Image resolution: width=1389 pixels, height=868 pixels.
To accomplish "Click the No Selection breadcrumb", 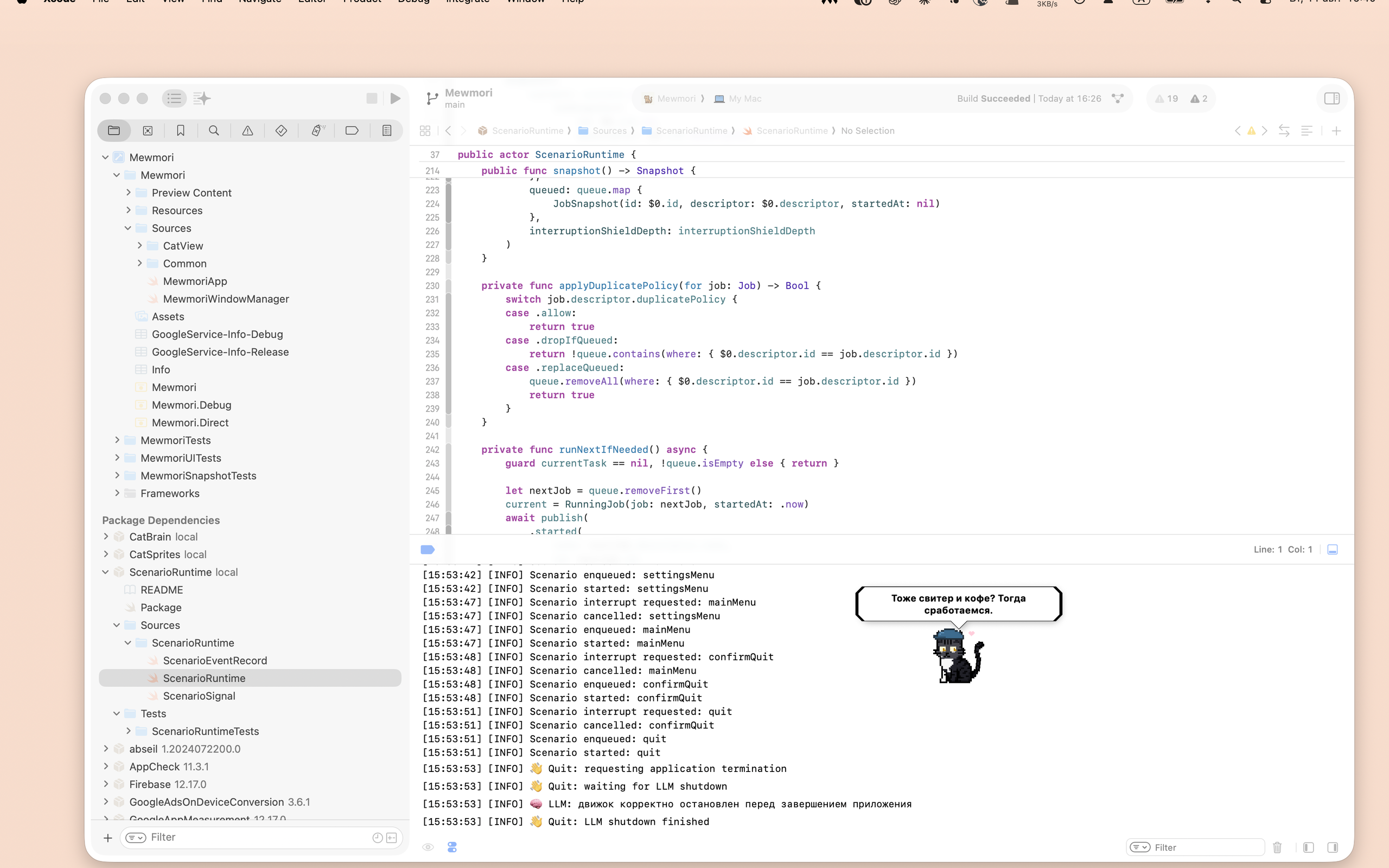I will point(867,131).
